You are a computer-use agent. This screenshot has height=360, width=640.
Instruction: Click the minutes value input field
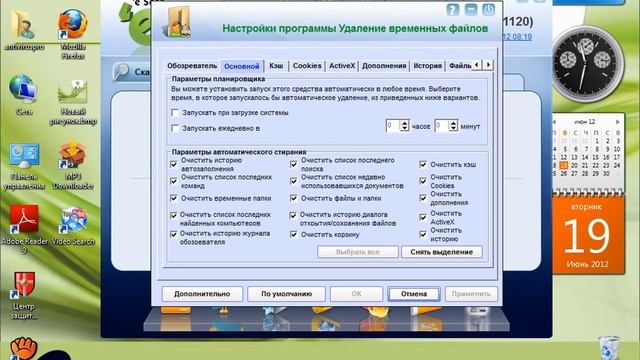pos(442,126)
